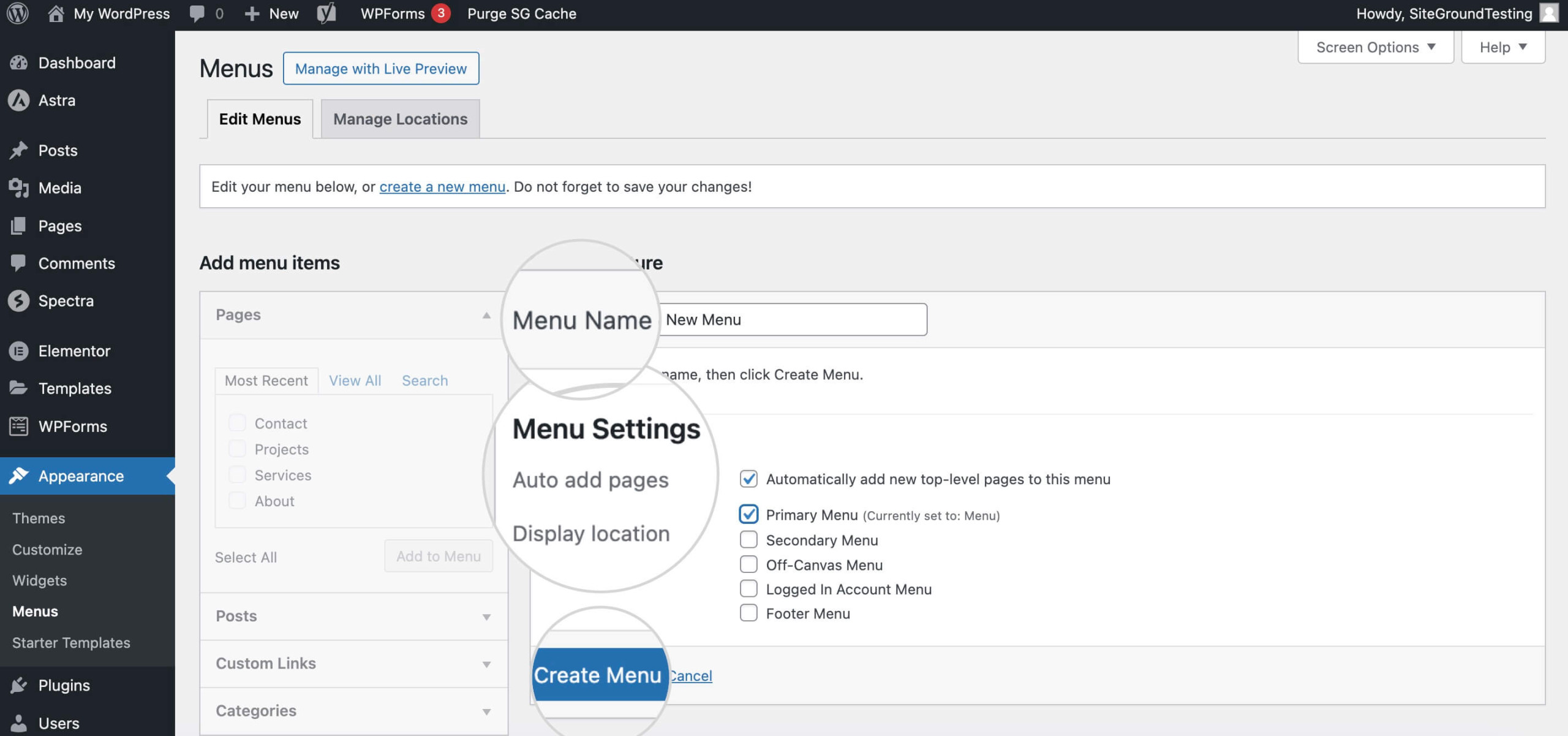Click the Elementor logo icon

[19, 351]
